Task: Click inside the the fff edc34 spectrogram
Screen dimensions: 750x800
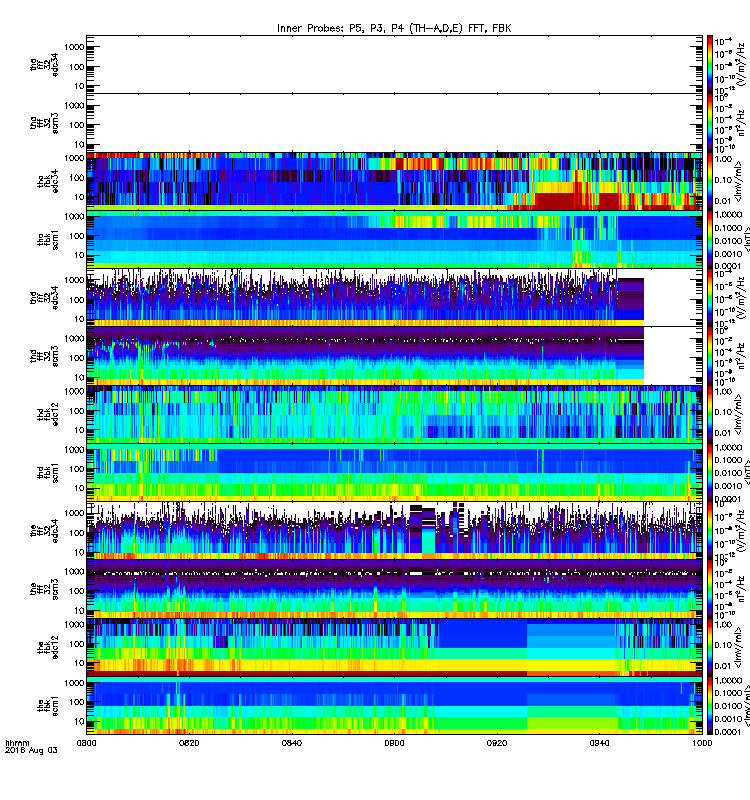Action: click(394, 531)
